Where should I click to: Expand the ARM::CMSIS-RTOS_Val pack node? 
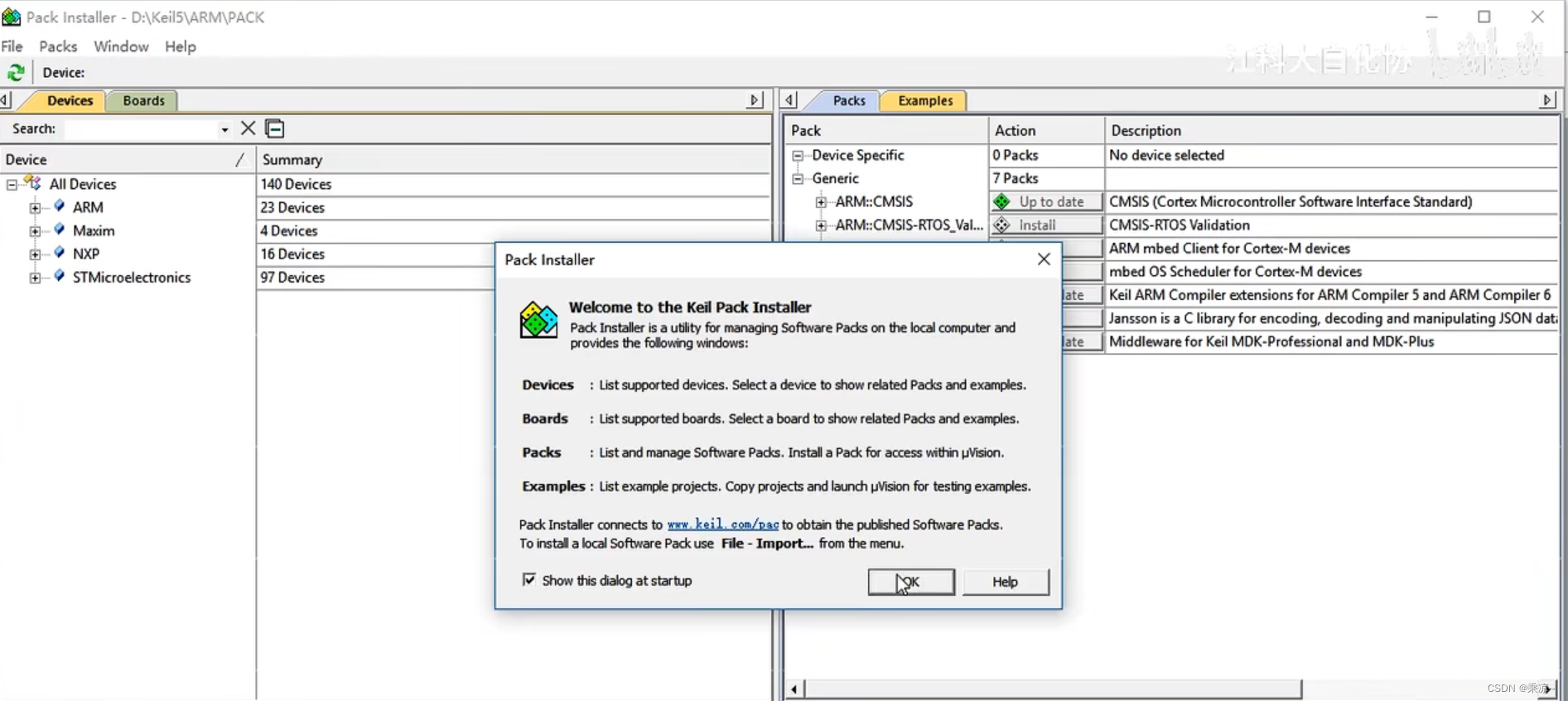click(821, 225)
